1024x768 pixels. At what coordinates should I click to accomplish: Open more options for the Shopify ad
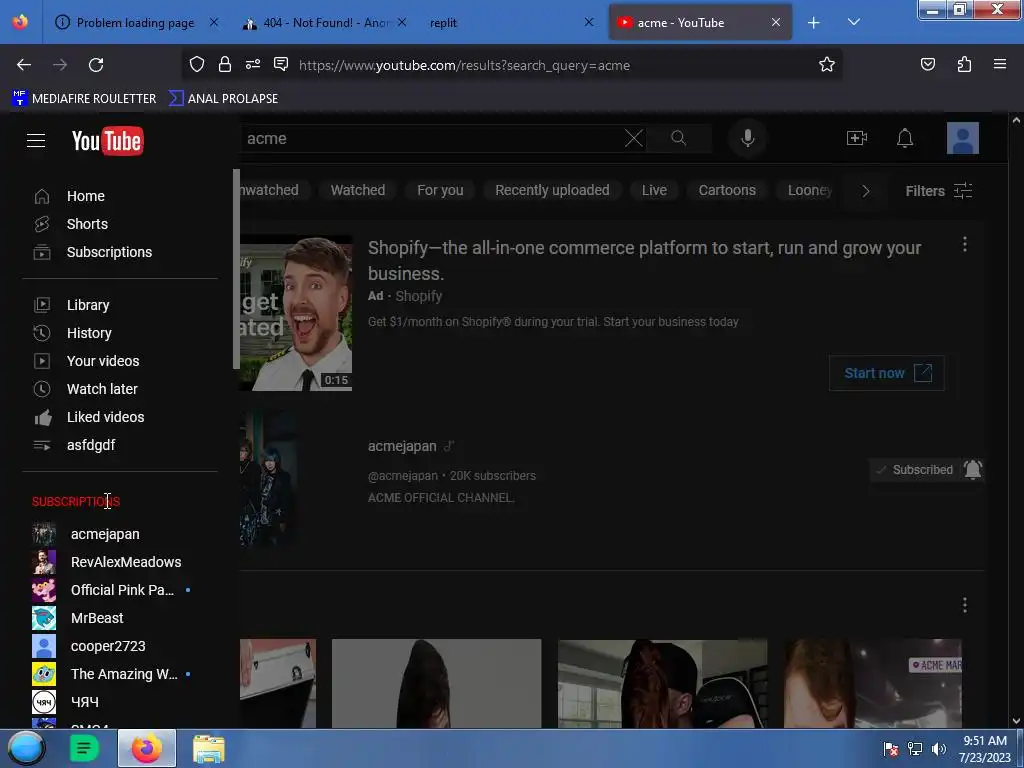point(965,244)
